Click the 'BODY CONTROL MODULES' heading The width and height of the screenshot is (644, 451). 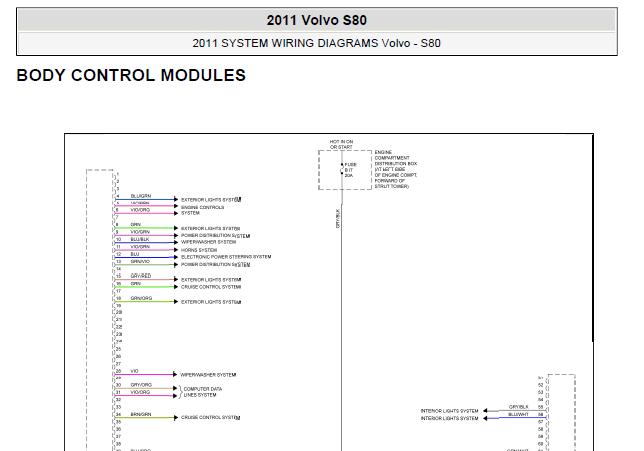(131, 75)
